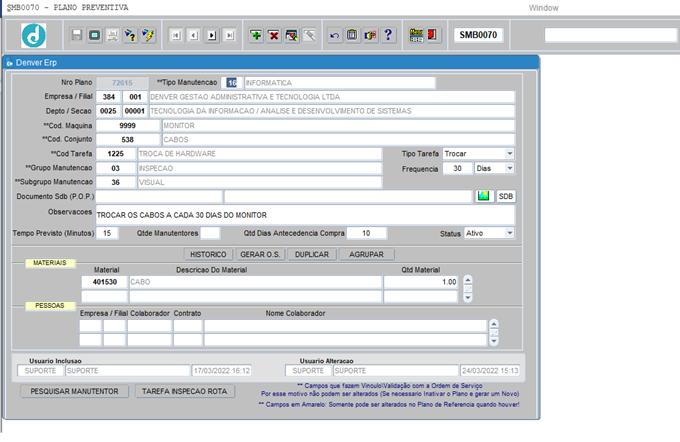Click the Cod Tarefa field 1225
The height and width of the screenshot is (442, 680).
pyautogui.click(x=115, y=154)
